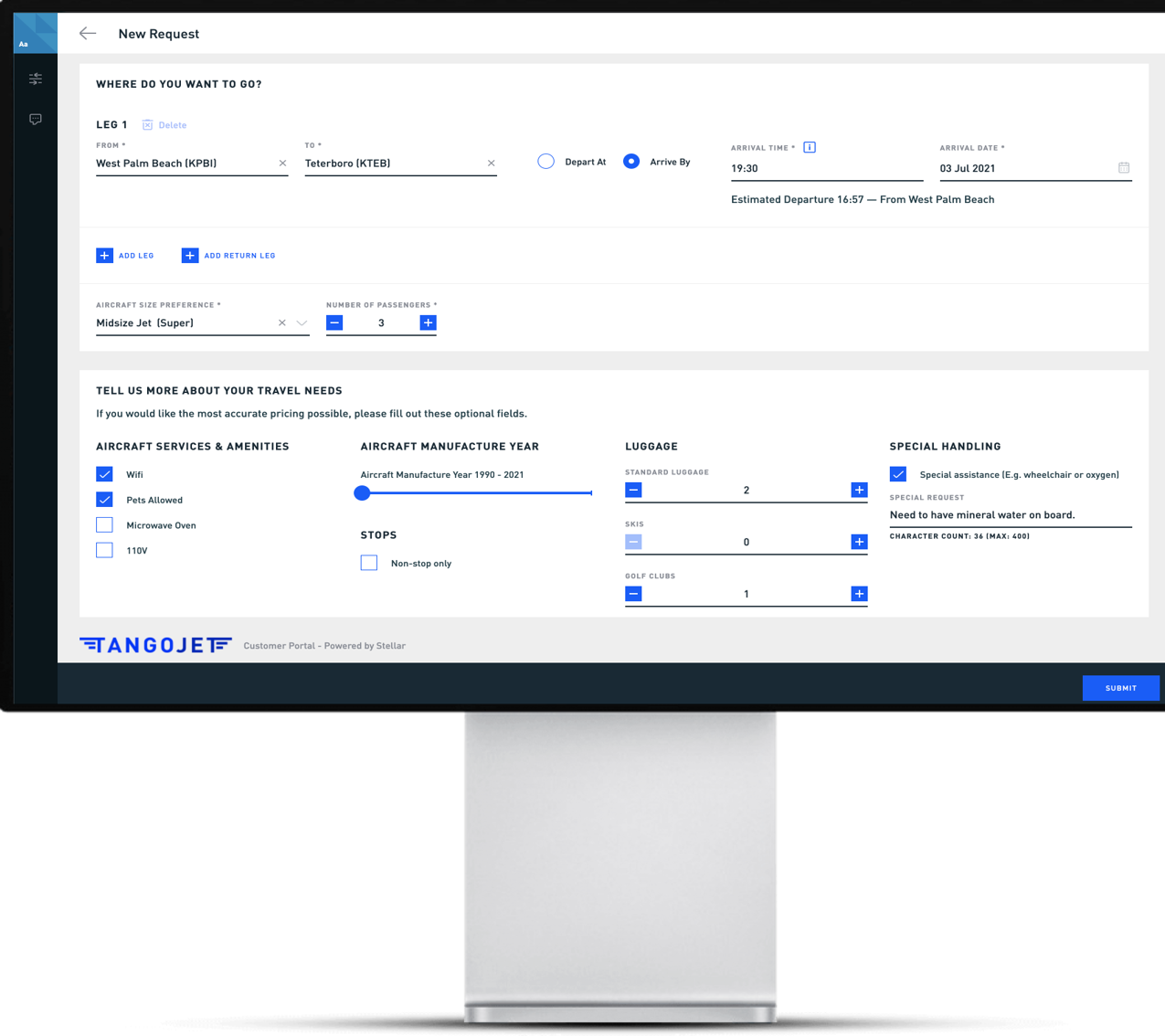Click the arrival time info icon
The height and width of the screenshot is (1036, 1165).
[x=810, y=147]
